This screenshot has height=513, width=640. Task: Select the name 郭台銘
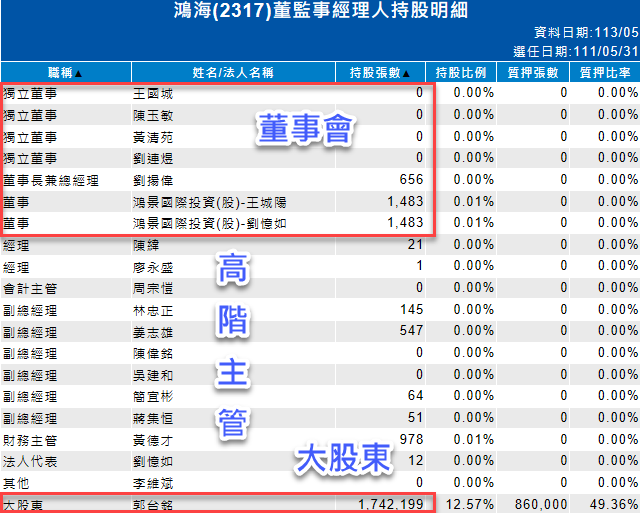(x=153, y=506)
